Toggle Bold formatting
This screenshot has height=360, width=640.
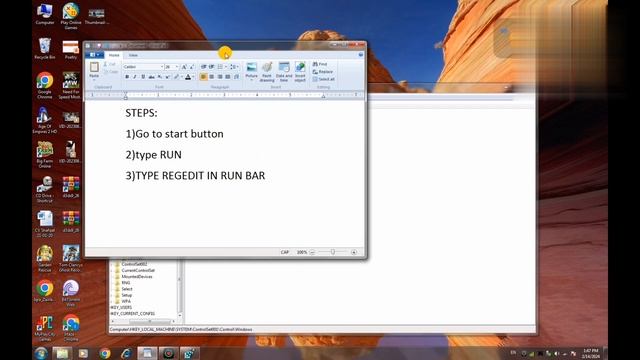click(127, 77)
